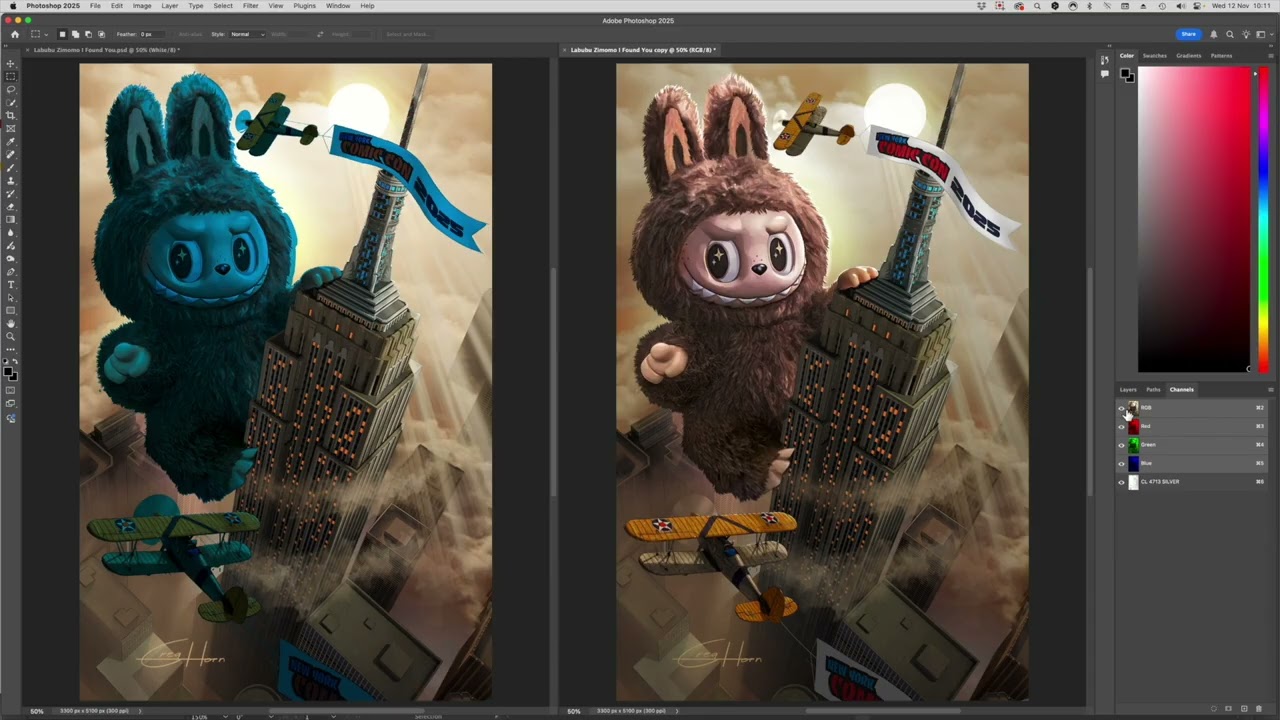Screen dimensions: 1280x720
Task: Toggle visibility of the RGB channel
Action: tap(1121, 408)
